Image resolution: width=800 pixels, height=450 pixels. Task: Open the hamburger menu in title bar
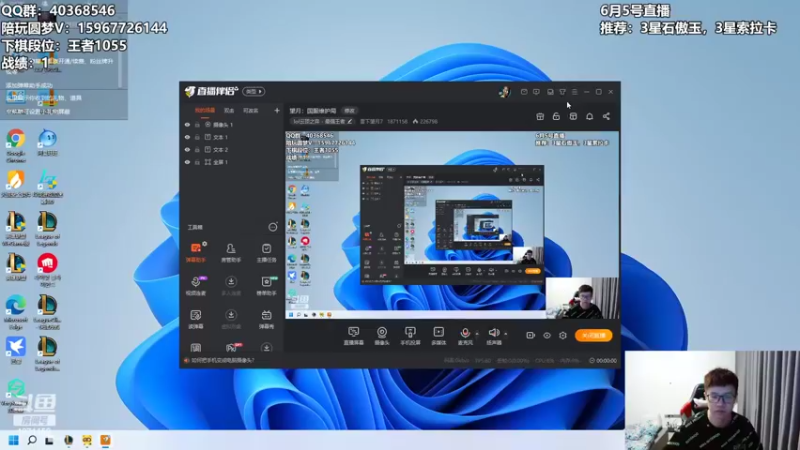574,92
